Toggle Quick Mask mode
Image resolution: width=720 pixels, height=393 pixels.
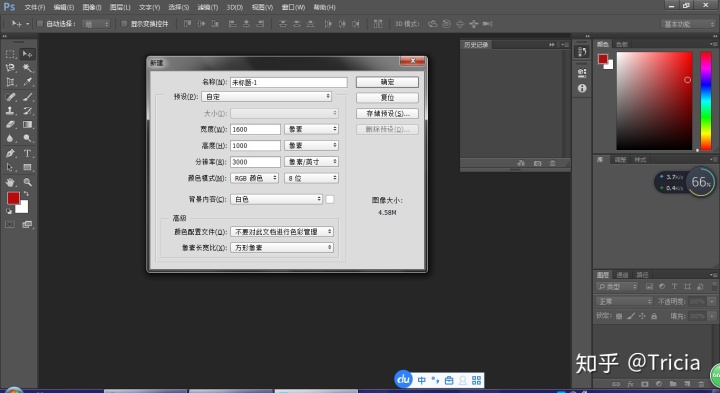10,225
